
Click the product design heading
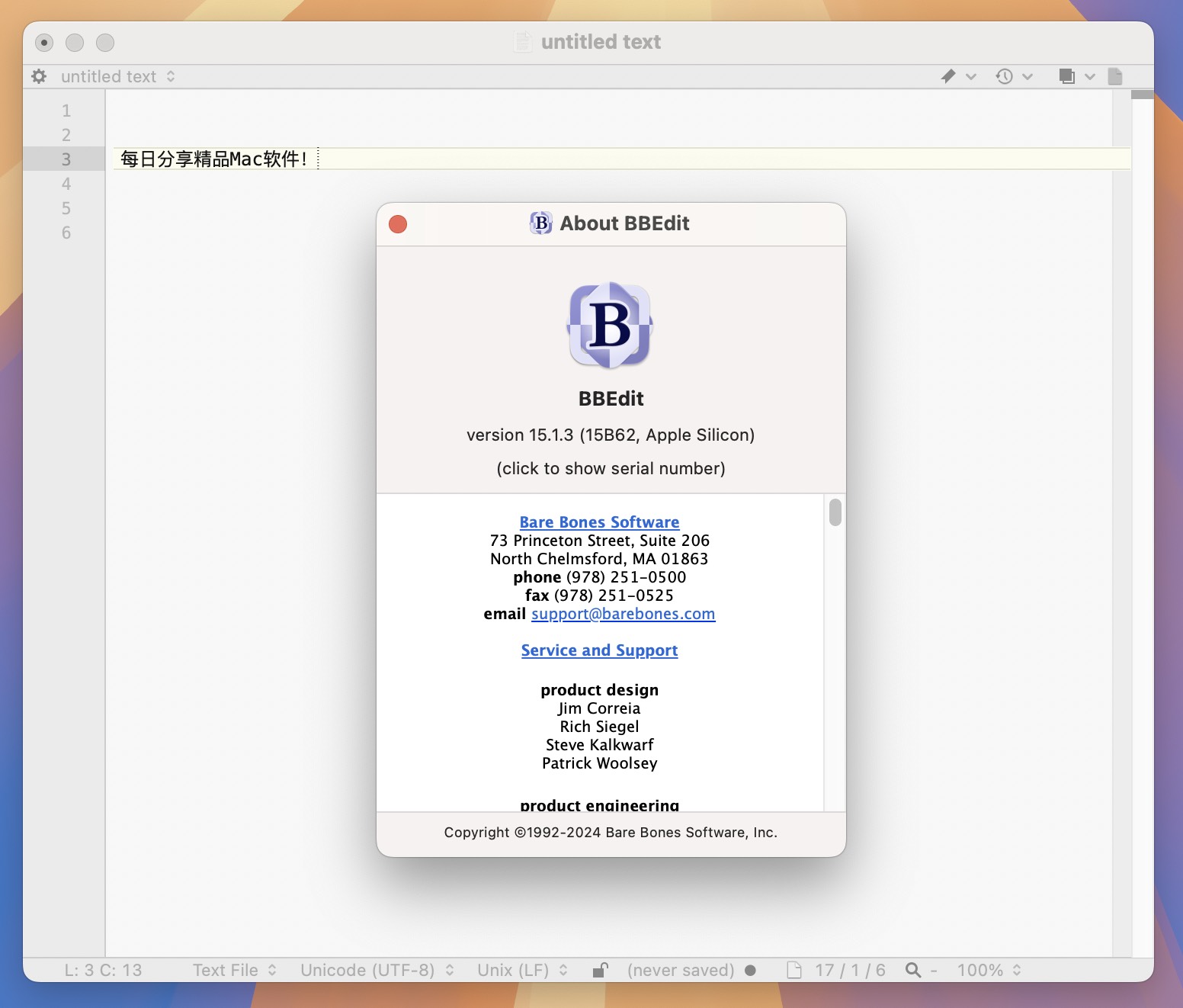pyautogui.click(x=599, y=690)
